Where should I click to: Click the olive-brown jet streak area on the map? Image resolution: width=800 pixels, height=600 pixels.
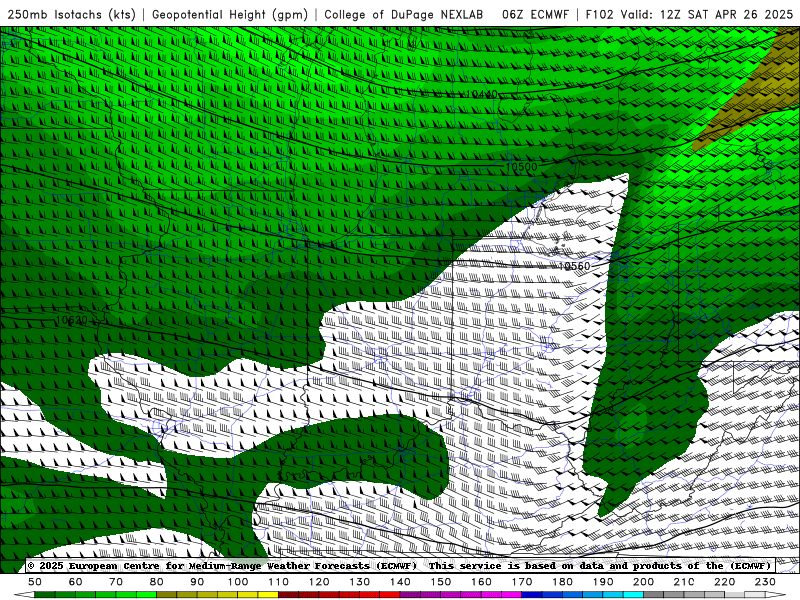760,89
